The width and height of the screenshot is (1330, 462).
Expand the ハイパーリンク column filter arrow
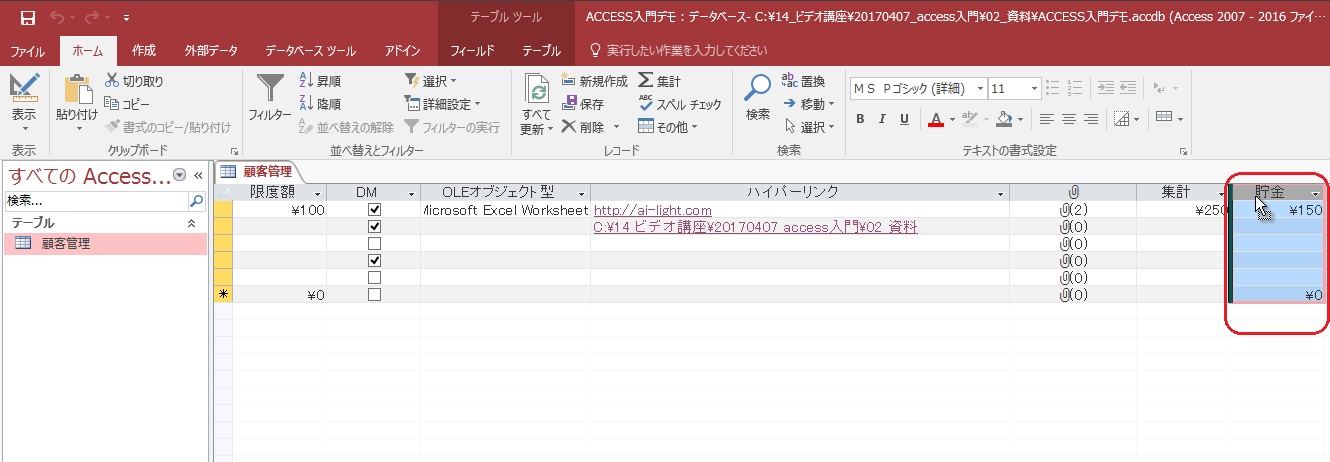[x=999, y=193]
